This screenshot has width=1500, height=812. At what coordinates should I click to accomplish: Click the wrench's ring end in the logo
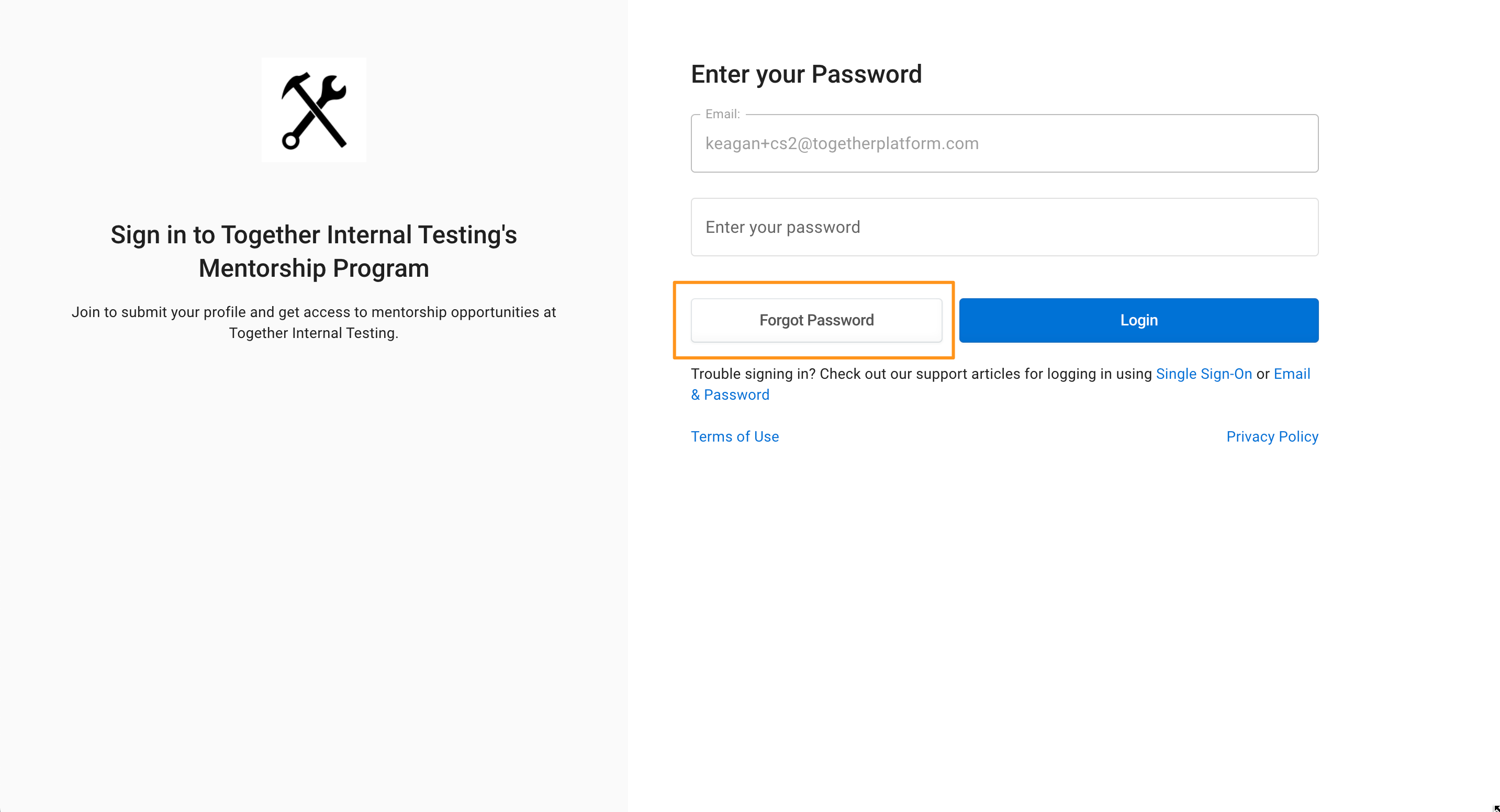pyautogui.click(x=290, y=140)
